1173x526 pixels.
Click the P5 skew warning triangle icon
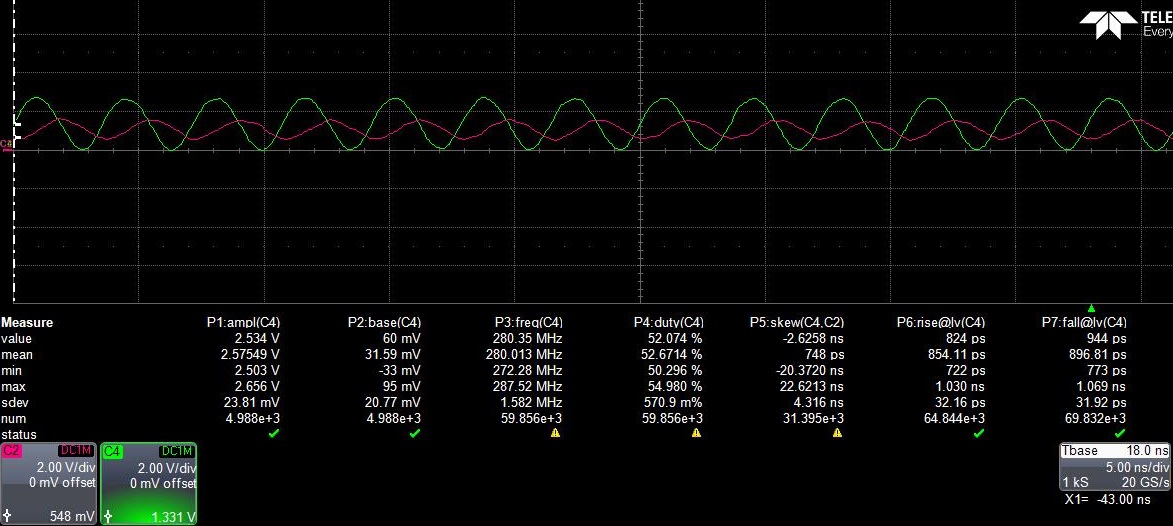pos(837,434)
